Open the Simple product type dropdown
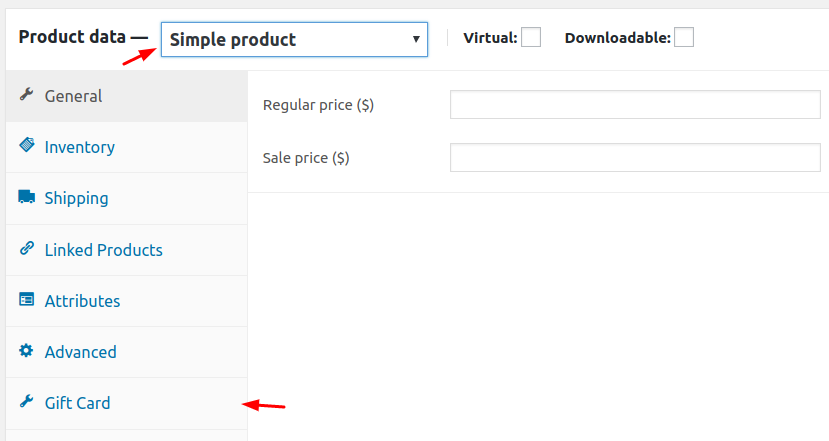829x441 pixels. pyautogui.click(x=294, y=40)
